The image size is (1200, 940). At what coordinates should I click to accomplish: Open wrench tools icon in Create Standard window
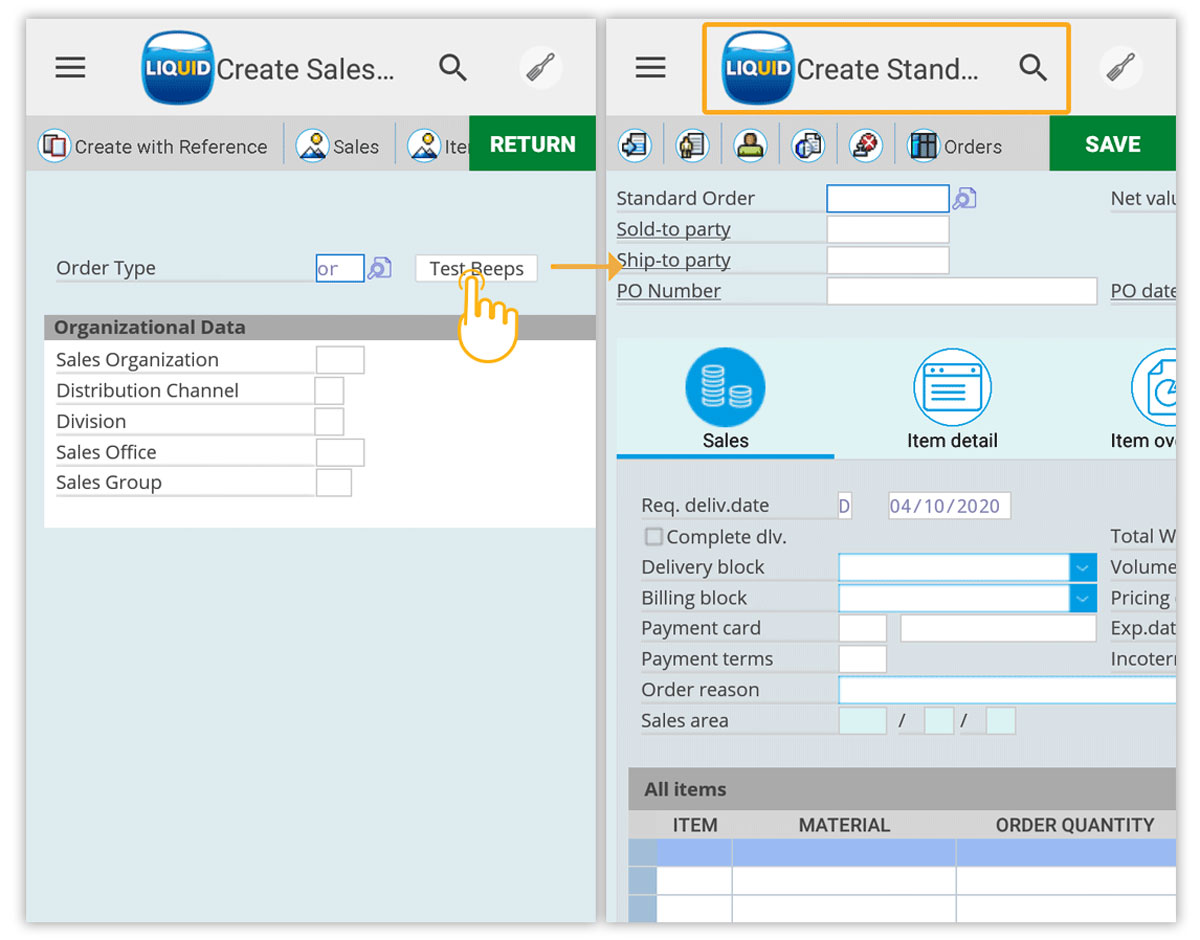click(1122, 68)
